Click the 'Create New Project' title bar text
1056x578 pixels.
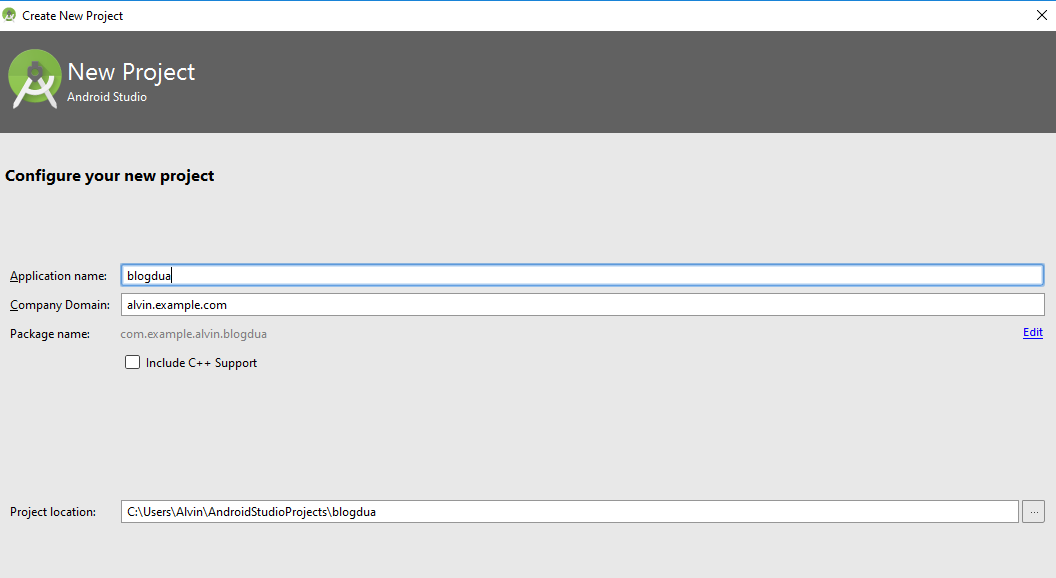click(75, 15)
